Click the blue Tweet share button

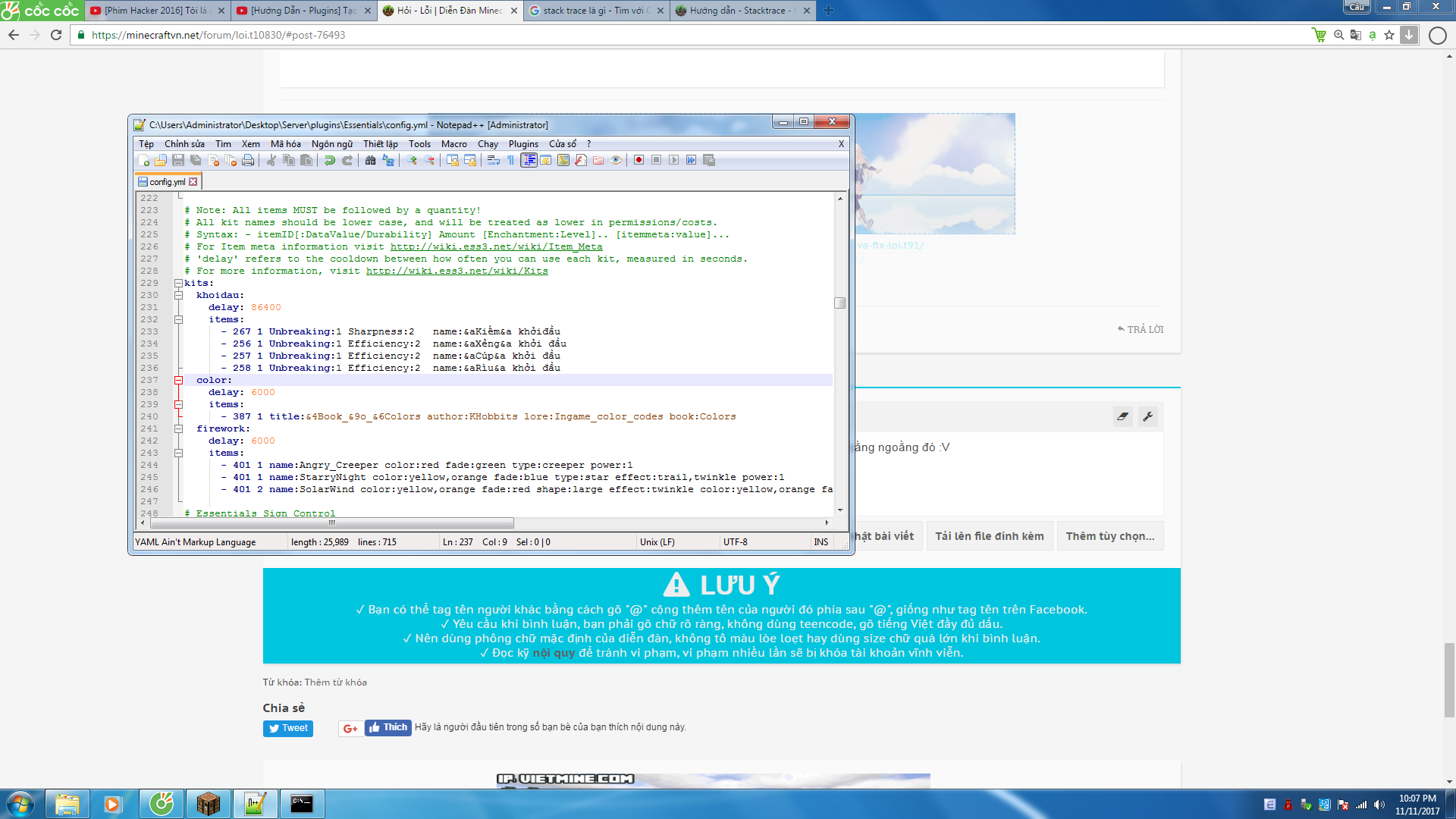(x=288, y=728)
